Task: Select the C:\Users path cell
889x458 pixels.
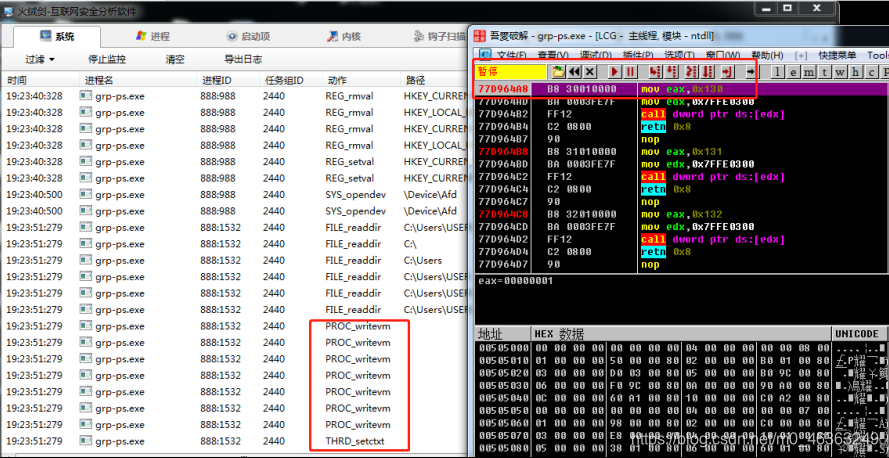Action: pos(422,260)
